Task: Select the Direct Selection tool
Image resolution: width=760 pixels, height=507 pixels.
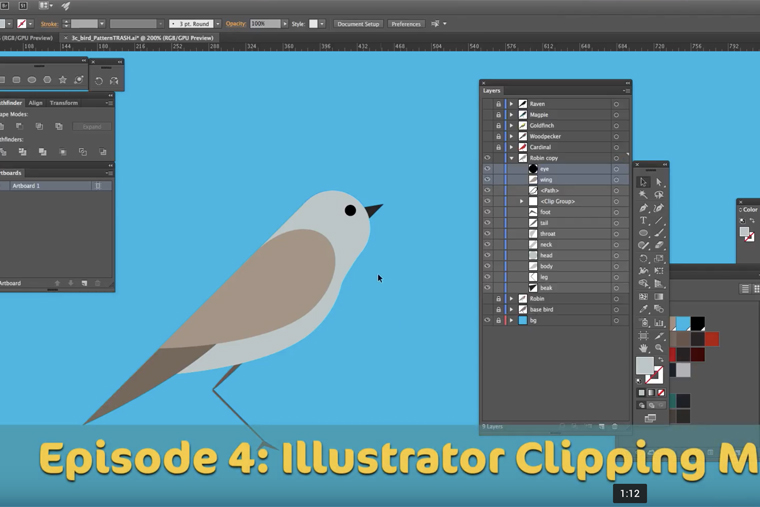Action: (x=659, y=182)
